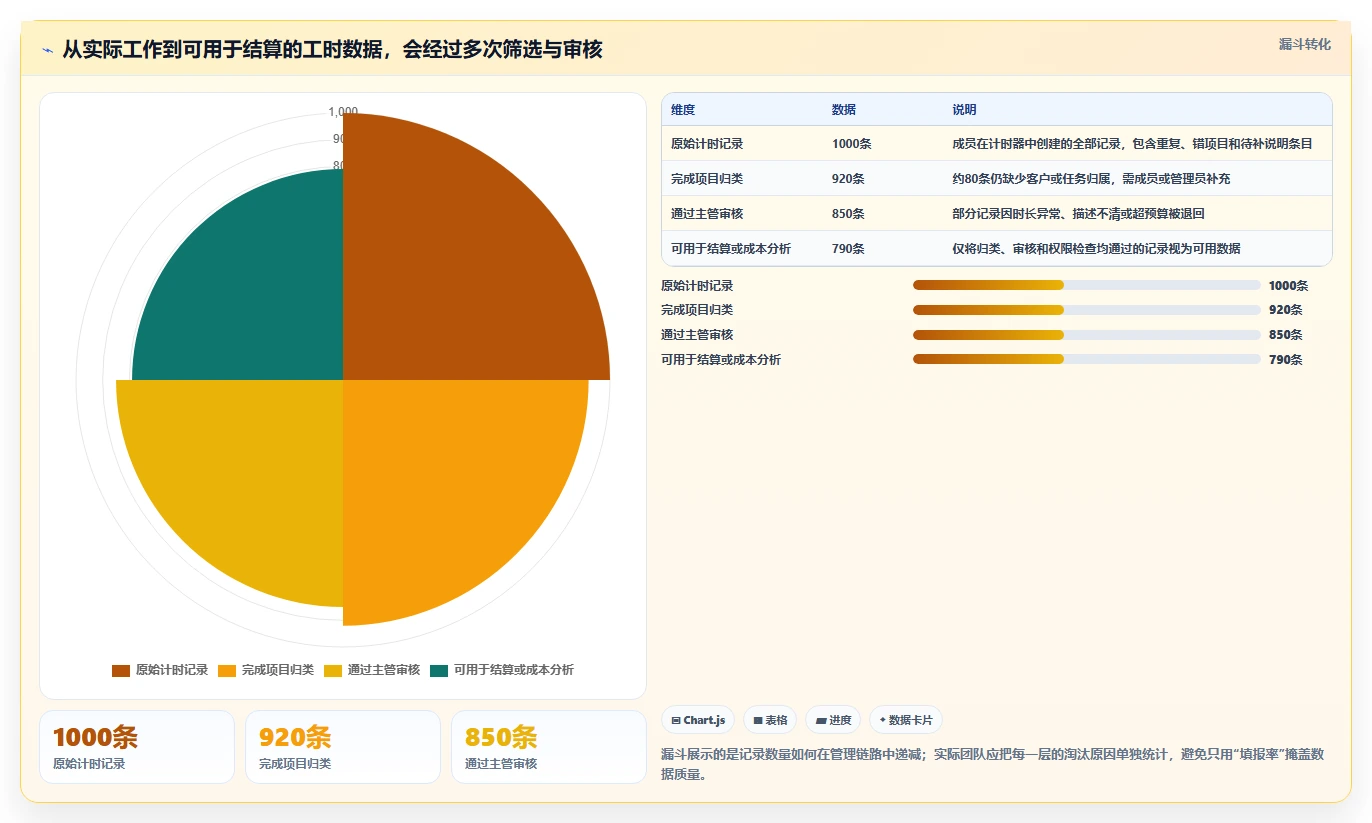Click the 920条 value beside the progress bar
Screen dimensions: 1372x823
(1285, 310)
